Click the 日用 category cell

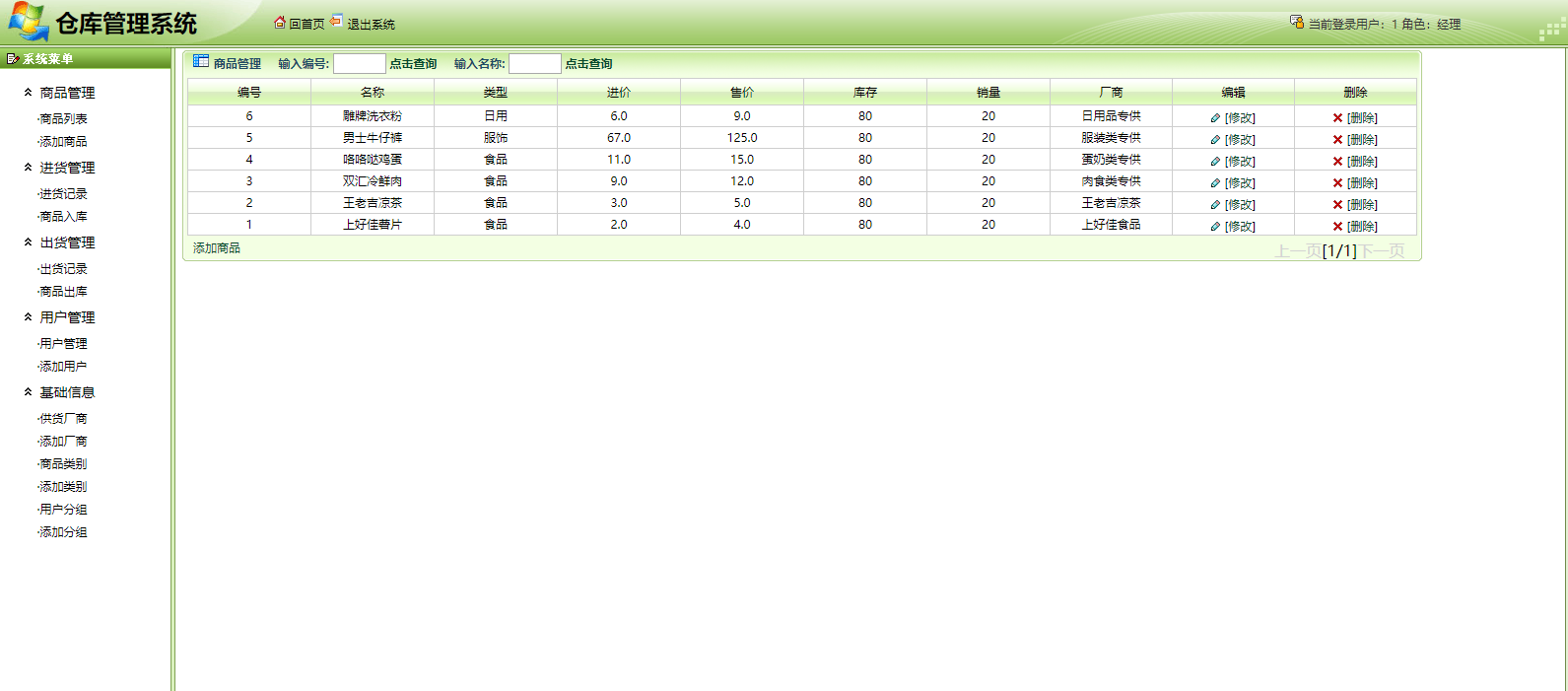point(496,115)
